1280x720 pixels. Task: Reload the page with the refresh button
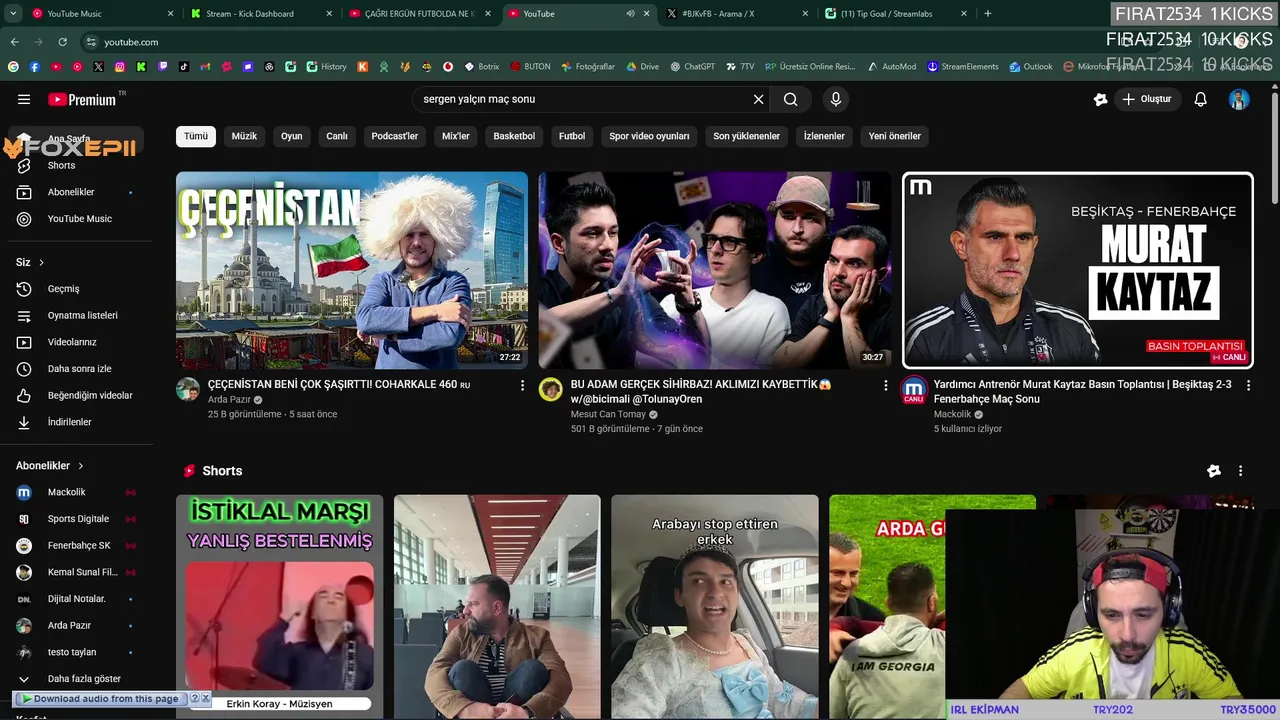pyautogui.click(x=62, y=42)
